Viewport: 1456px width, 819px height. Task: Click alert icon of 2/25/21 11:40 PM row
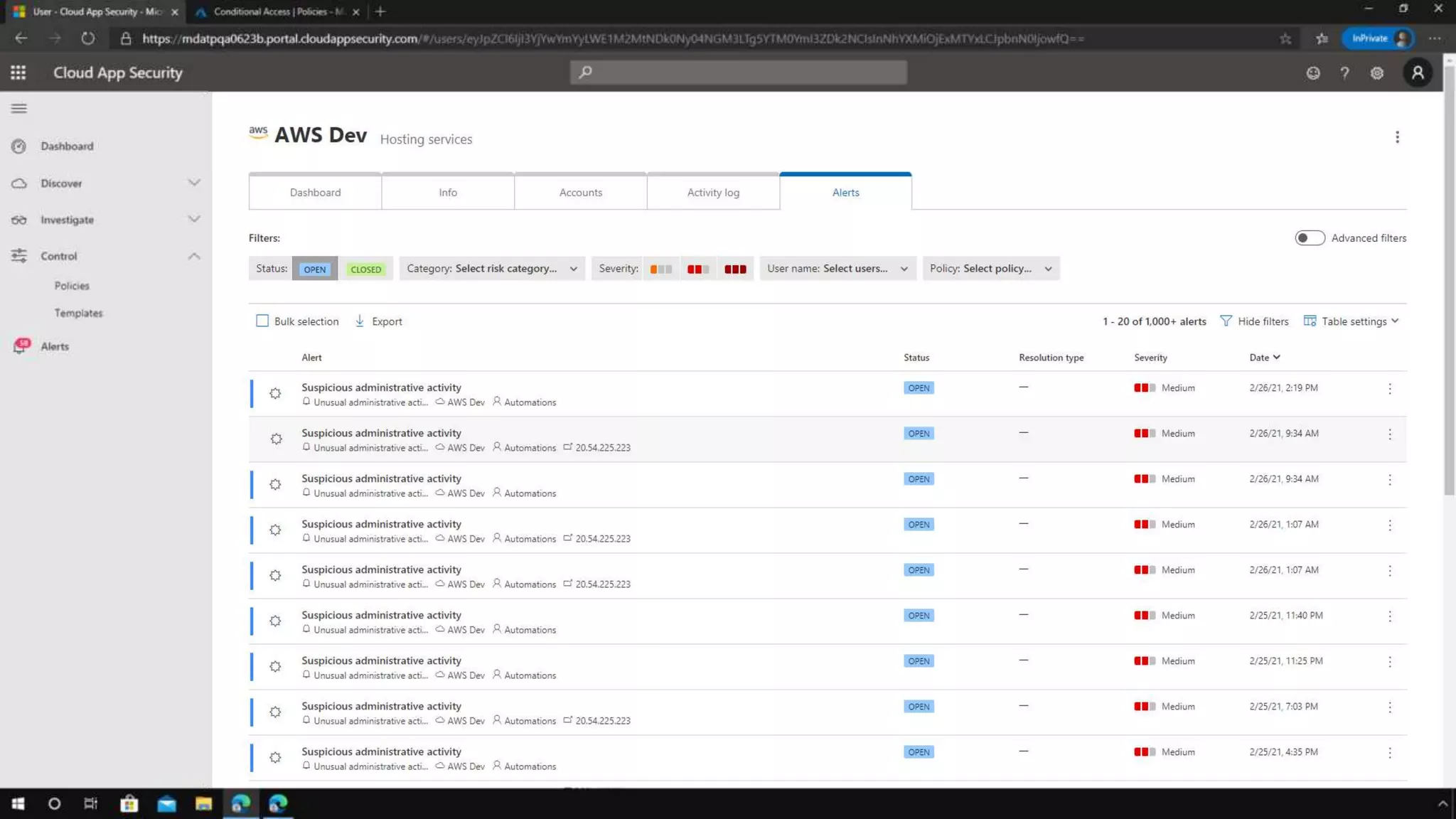(275, 621)
